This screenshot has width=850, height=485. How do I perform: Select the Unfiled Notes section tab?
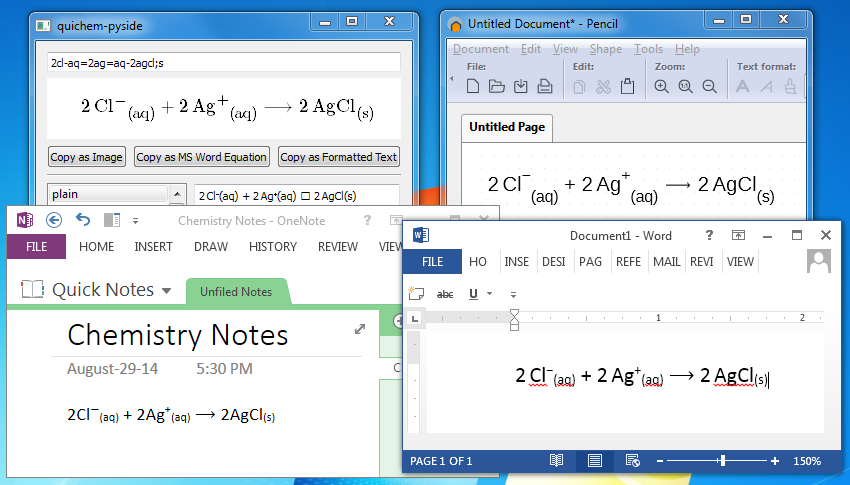click(x=236, y=292)
